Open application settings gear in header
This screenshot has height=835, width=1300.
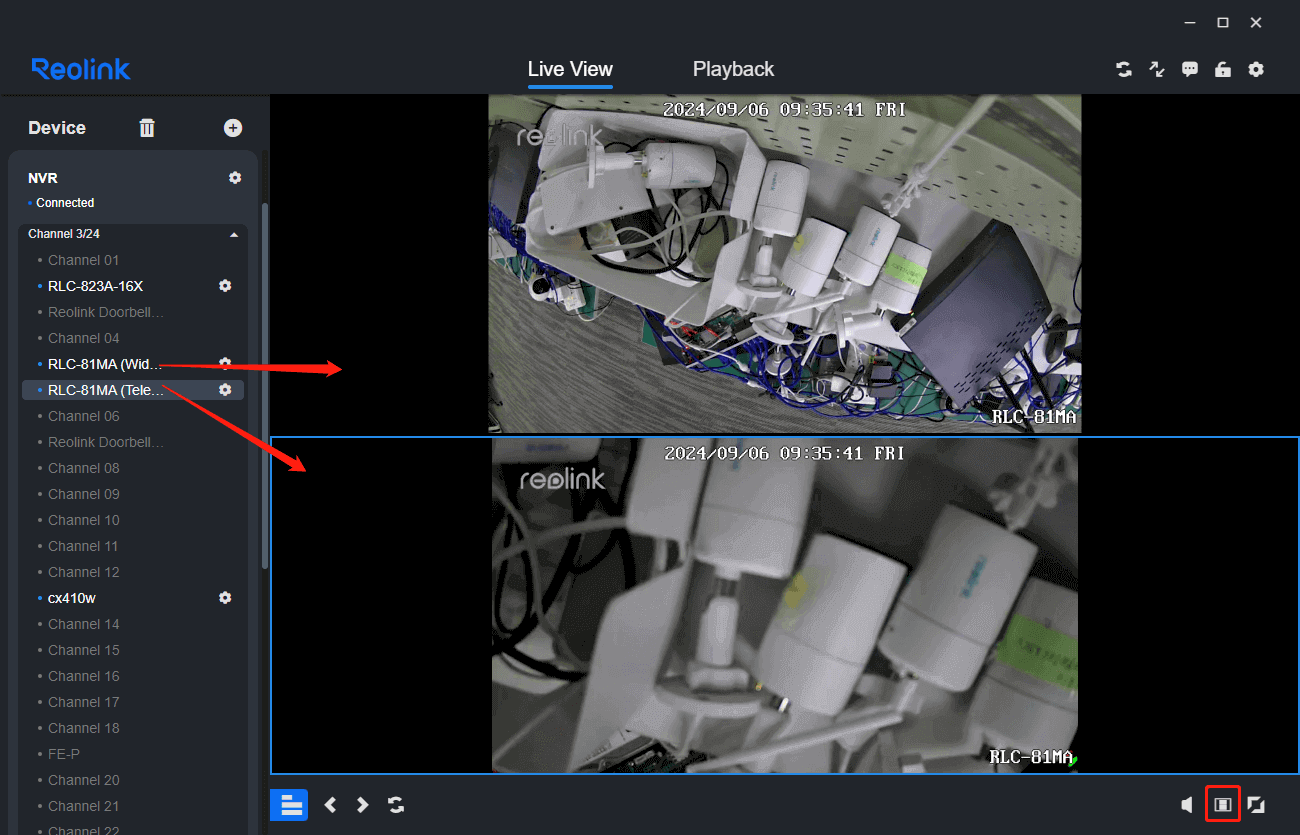1256,69
